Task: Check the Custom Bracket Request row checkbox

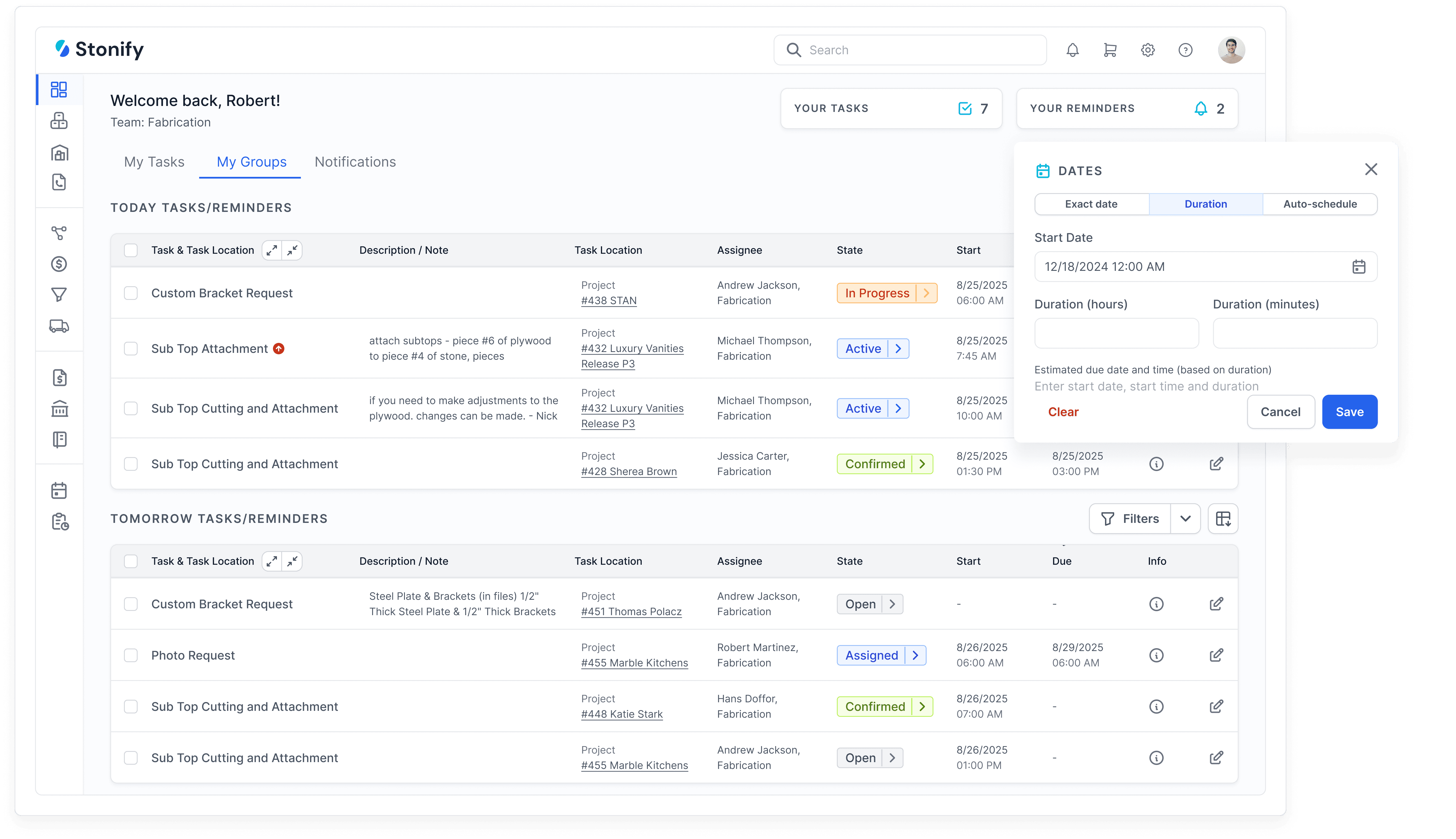Action: pyautogui.click(x=131, y=293)
